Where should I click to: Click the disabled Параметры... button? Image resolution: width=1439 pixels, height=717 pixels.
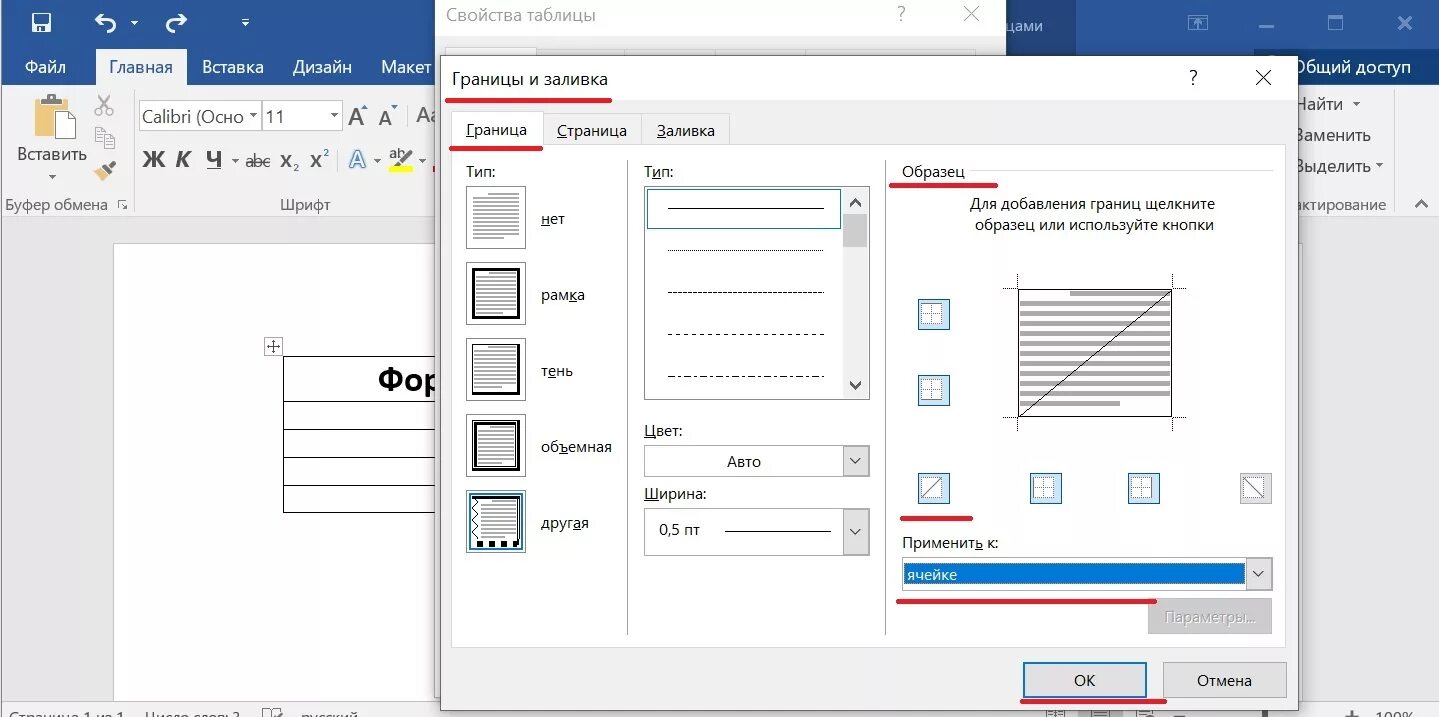[x=1210, y=617]
